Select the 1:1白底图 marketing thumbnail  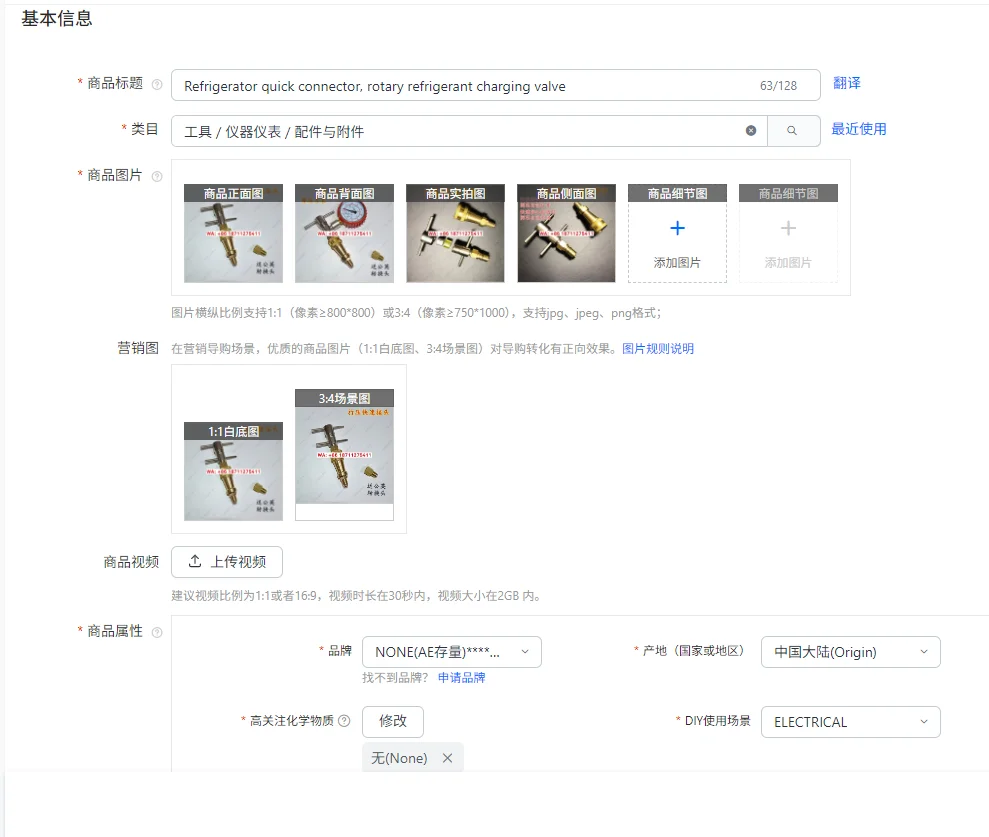coord(233,471)
